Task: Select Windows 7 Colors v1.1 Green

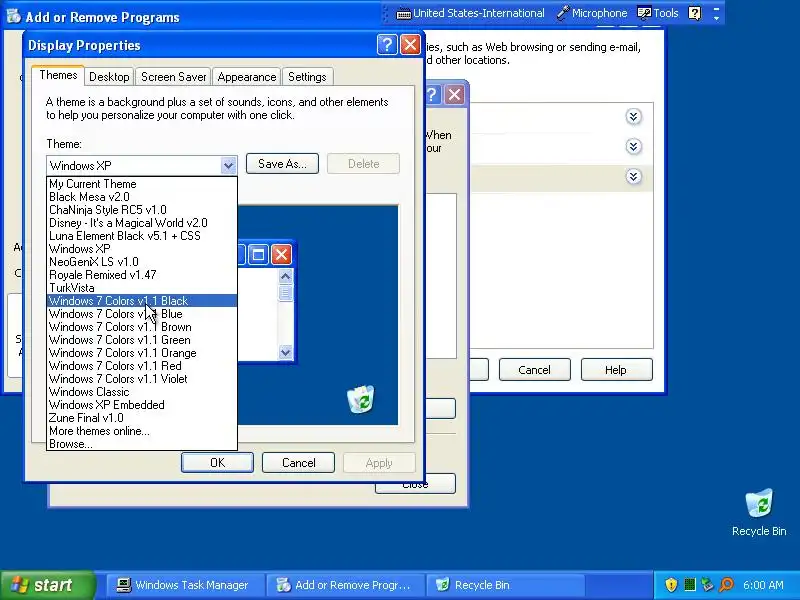Action: [142, 340]
